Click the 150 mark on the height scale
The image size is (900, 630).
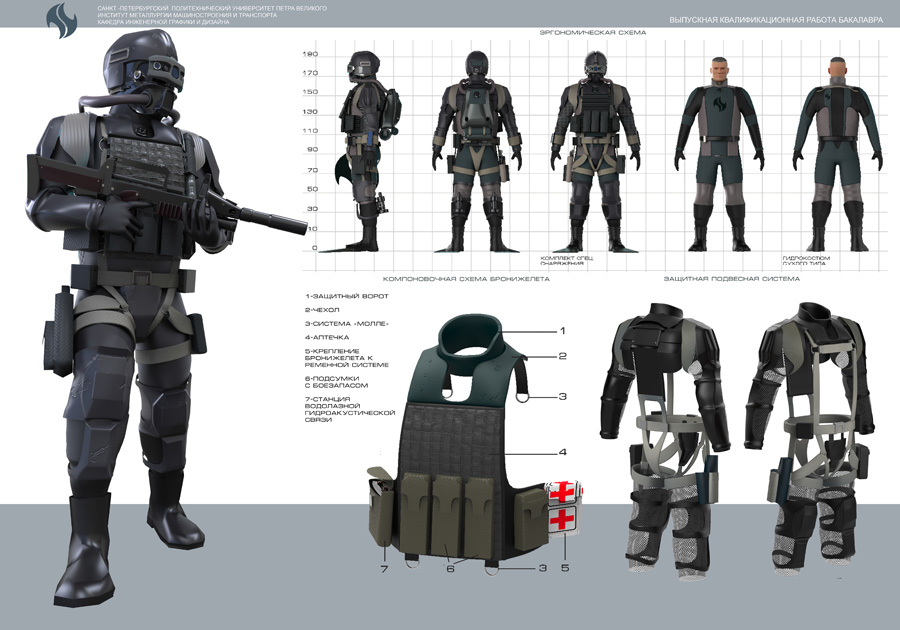click(310, 92)
